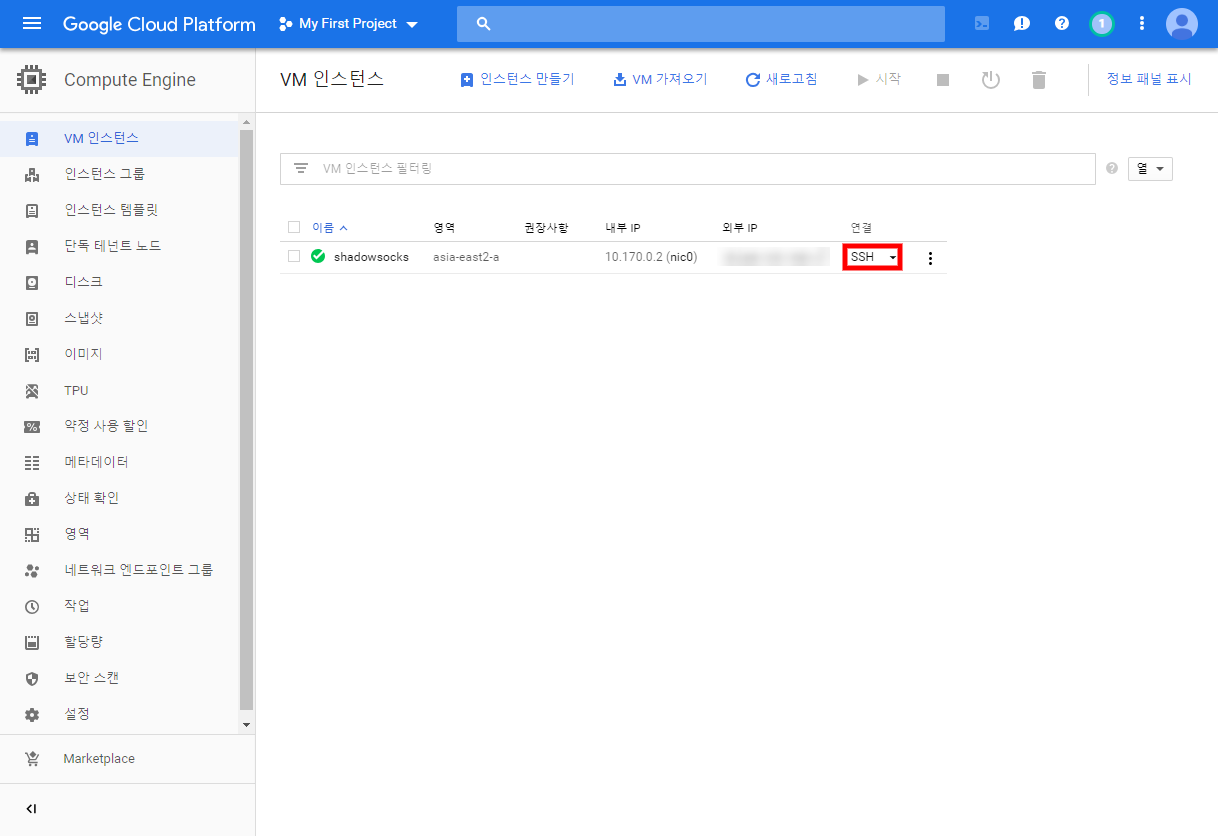
Task: Click the TPU icon in the sidebar
Action: [x=32, y=390]
